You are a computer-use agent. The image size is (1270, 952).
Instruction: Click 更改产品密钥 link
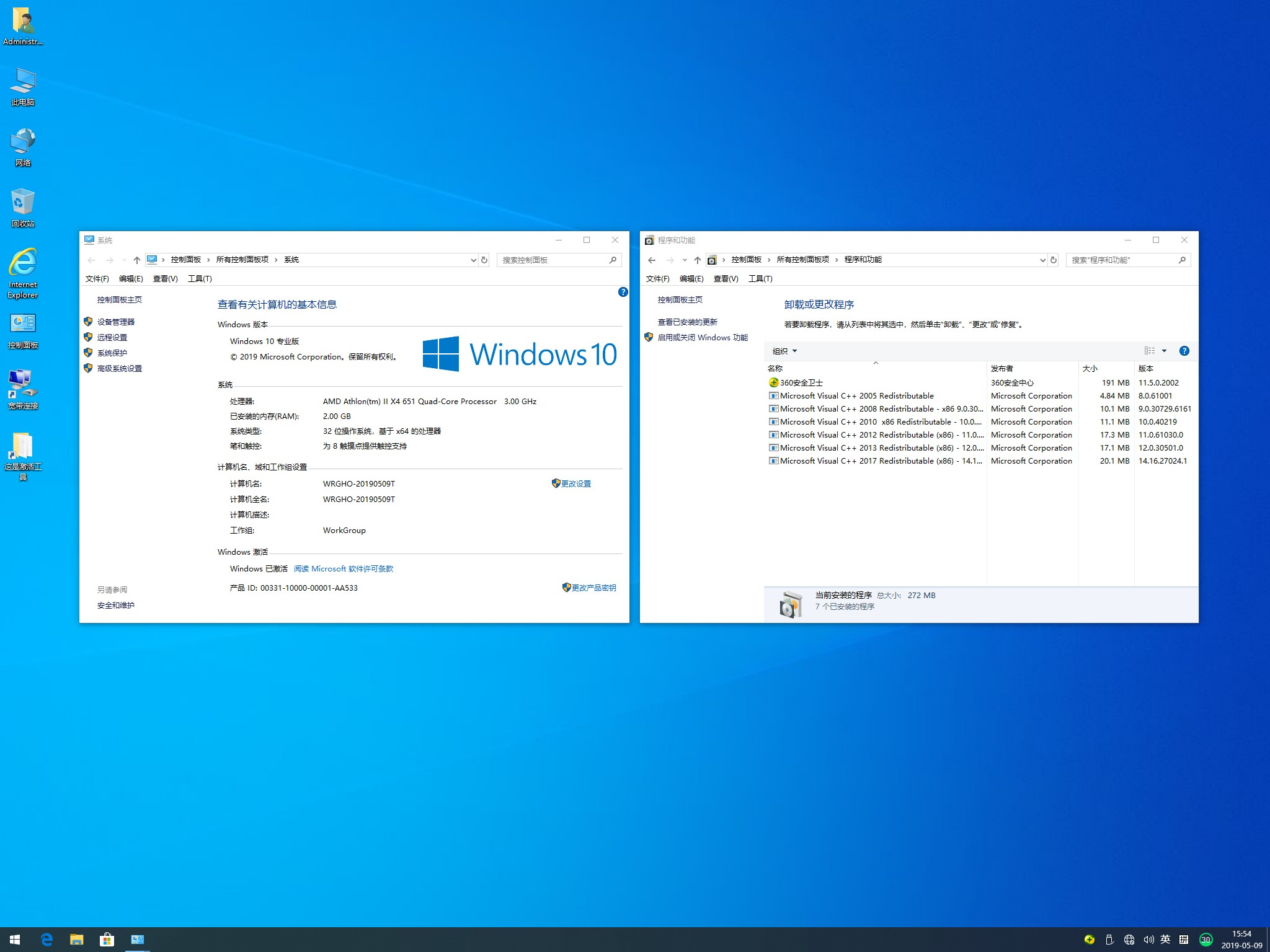(593, 588)
